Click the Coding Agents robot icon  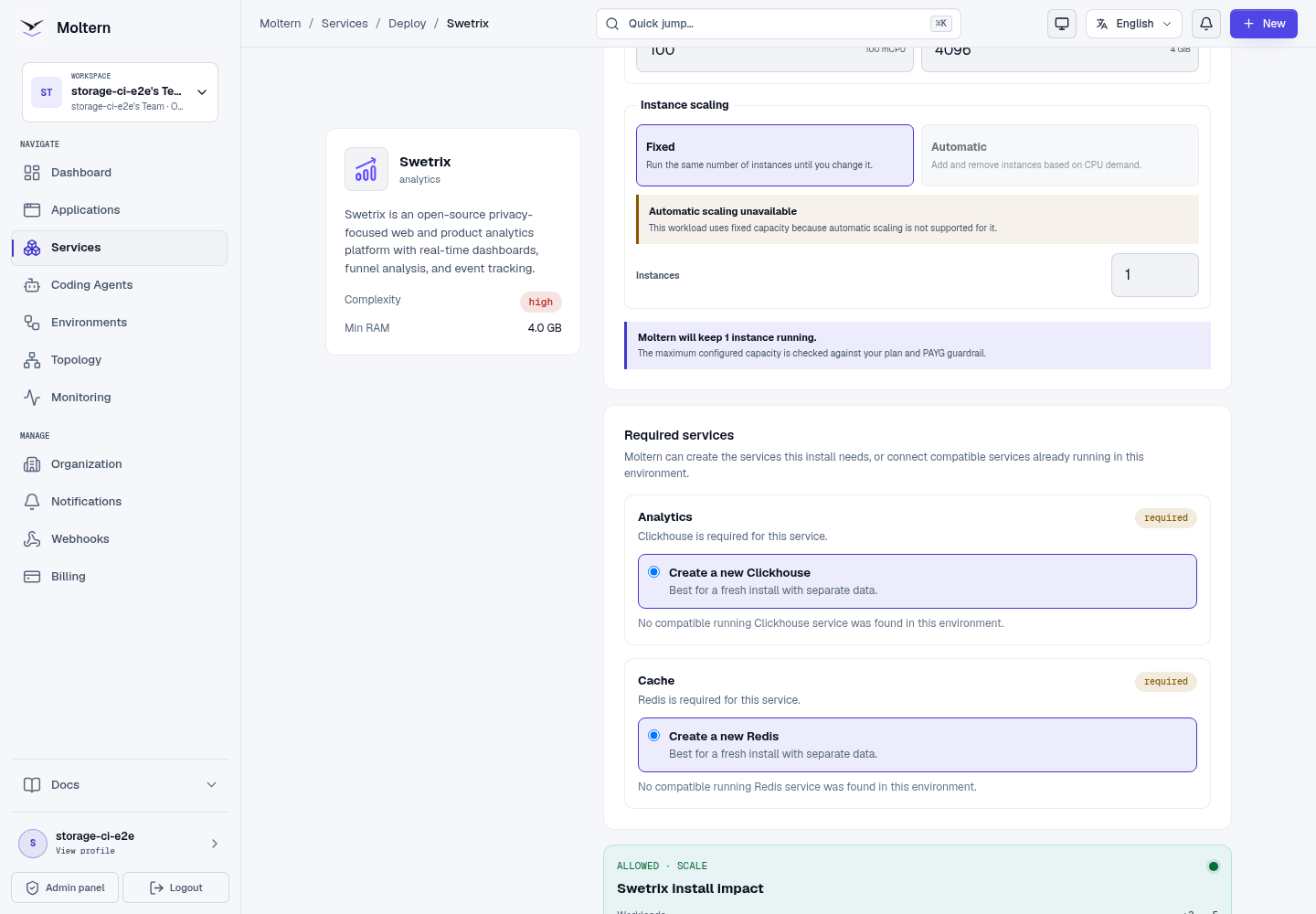coord(32,285)
